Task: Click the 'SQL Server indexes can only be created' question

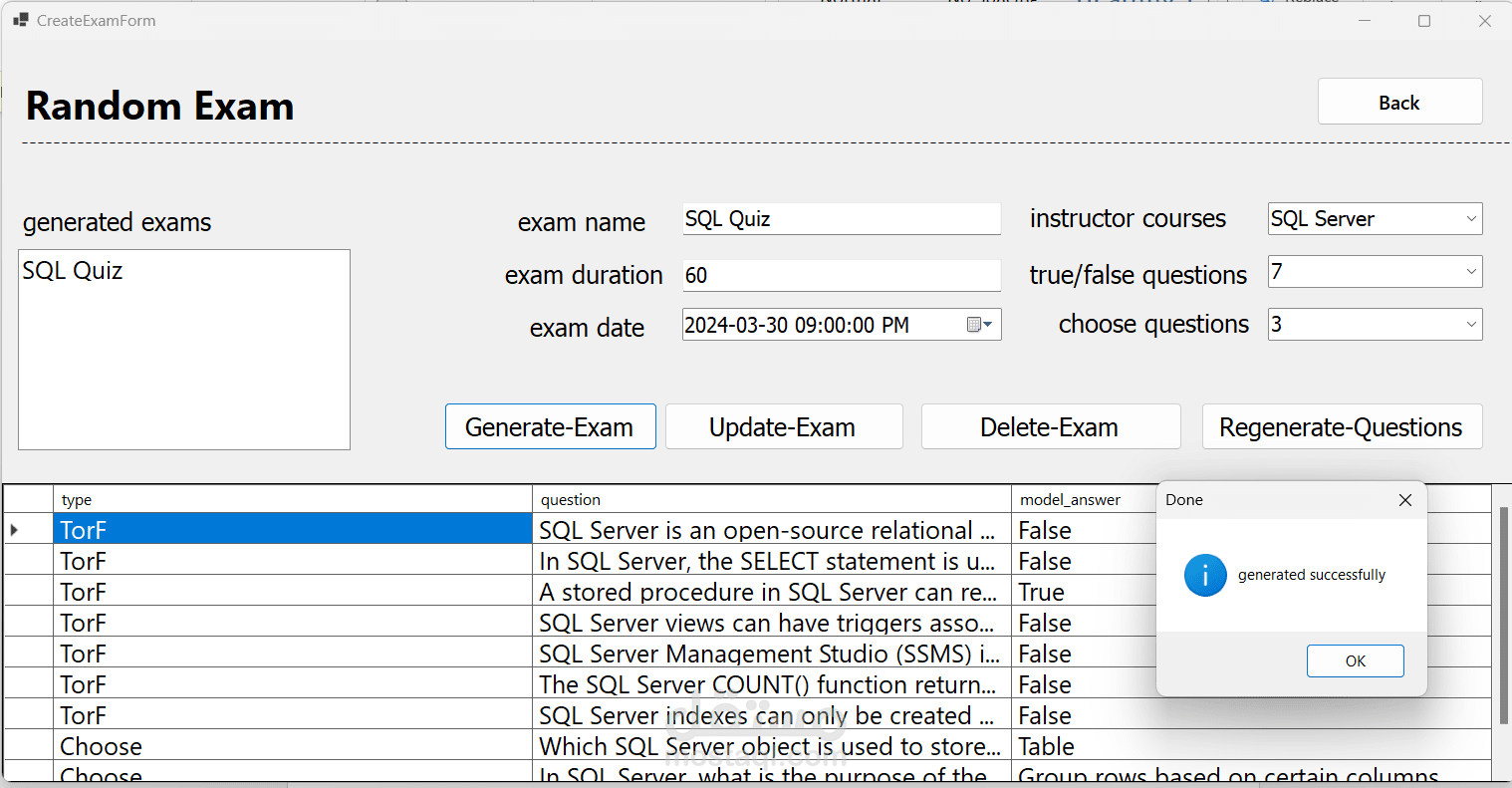Action: click(x=772, y=715)
